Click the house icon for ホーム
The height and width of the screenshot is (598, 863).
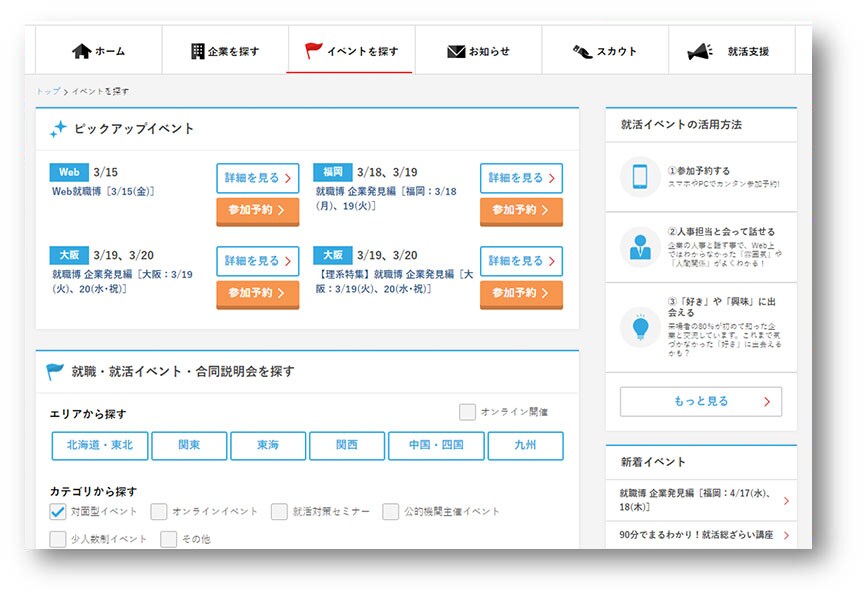[81, 51]
